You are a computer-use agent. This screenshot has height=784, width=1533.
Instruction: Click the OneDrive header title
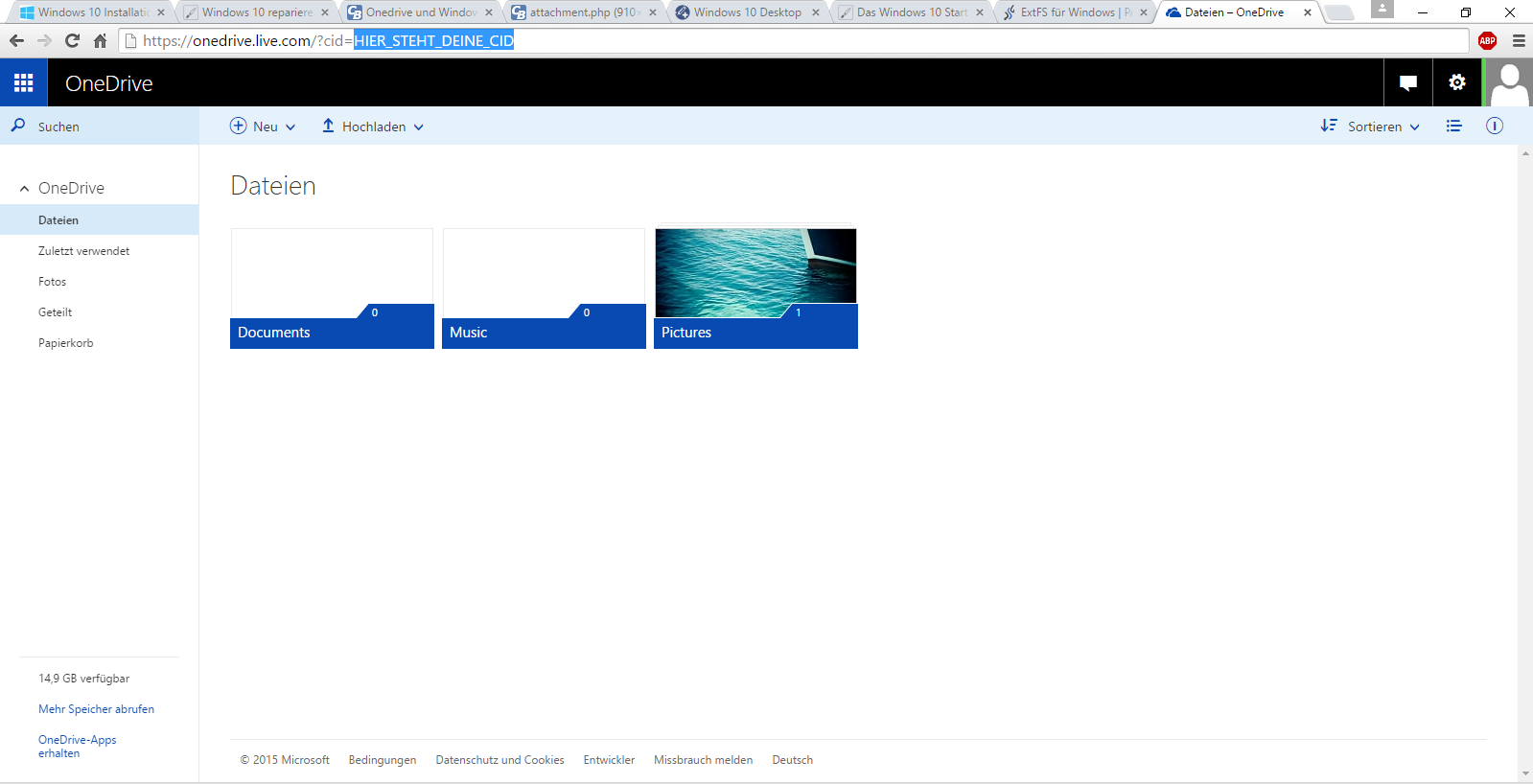[109, 83]
